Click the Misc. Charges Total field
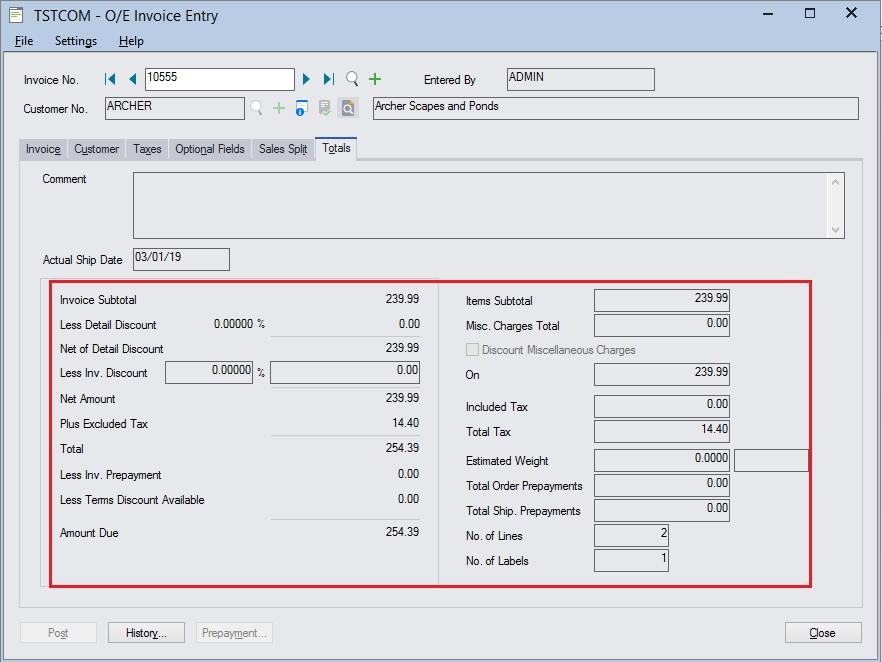 [662, 326]
